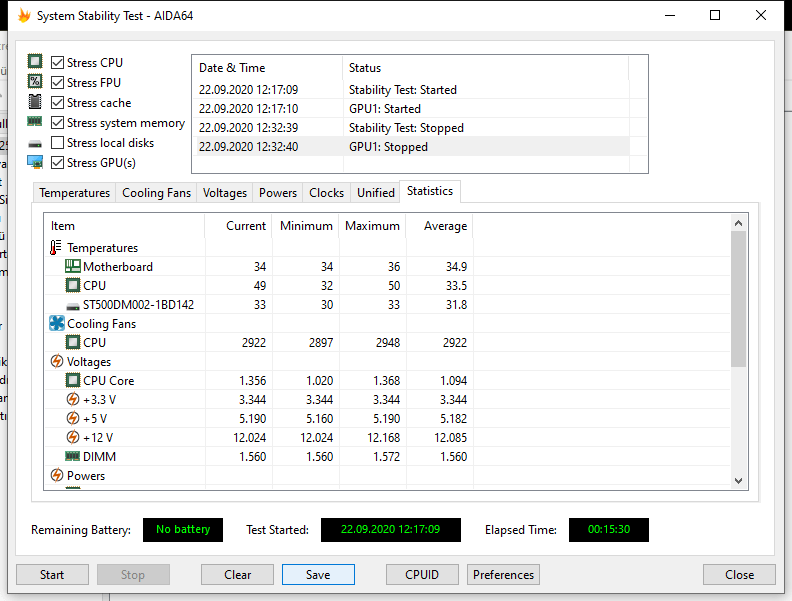The image size is (792, 601).
Task: Click the lightning icon of Powers group
Action: coord(57,475)
